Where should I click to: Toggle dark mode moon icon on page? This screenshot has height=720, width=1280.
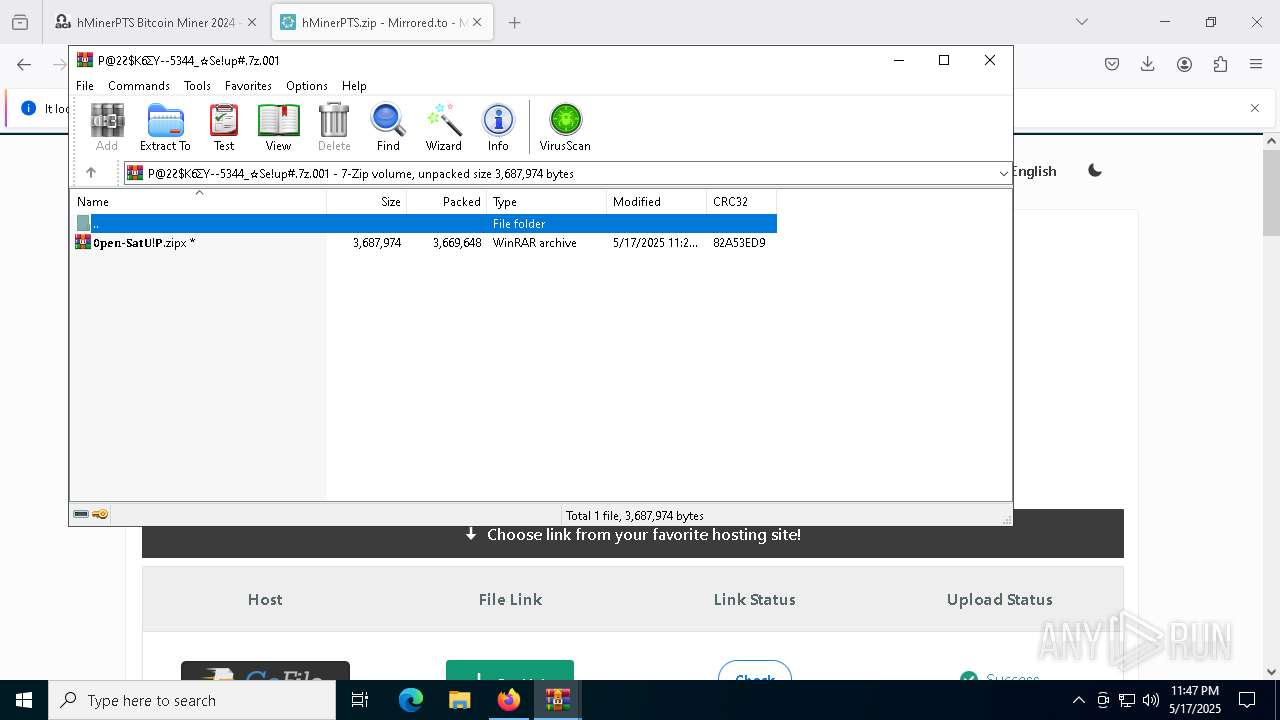pos(1095,171)
